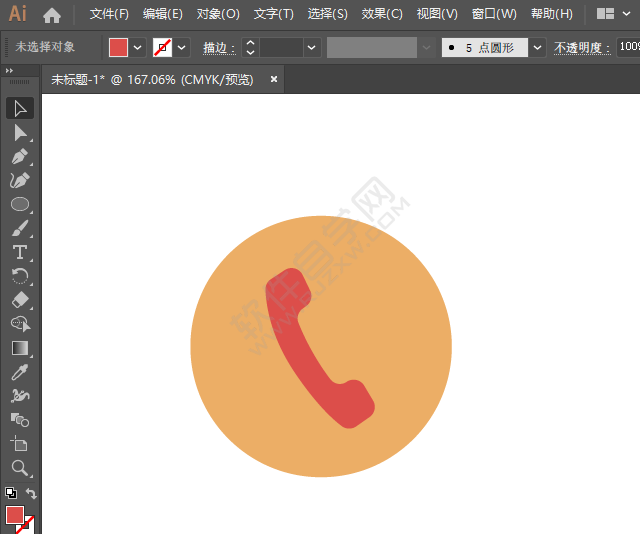
Task: Reset to default fill and stroke
Action: click(10, 494)
